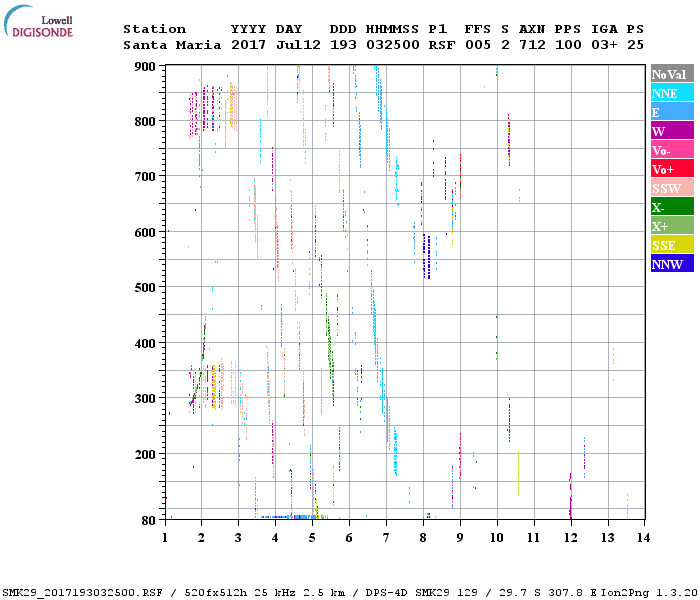Screen dimensions: 700x600
Task: Select the X- dark green legend swatch
Action: coord(672,206)
